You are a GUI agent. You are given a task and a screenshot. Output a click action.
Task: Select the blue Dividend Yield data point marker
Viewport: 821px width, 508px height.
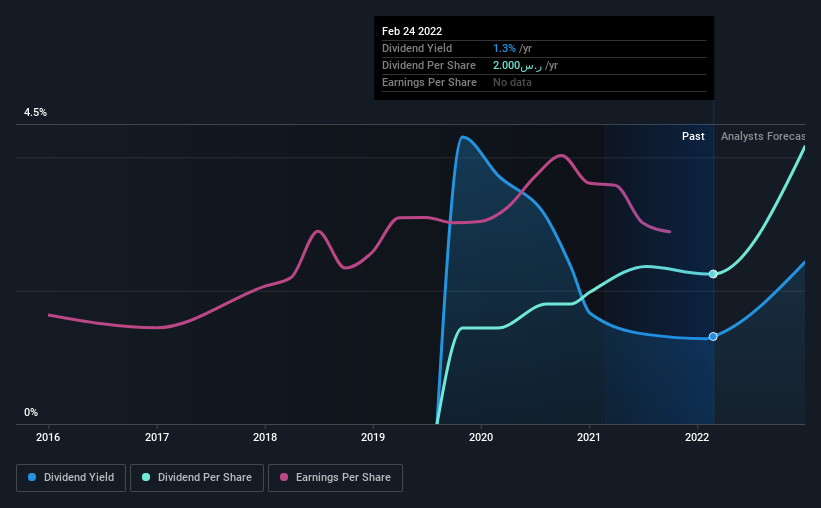(713, 336)
